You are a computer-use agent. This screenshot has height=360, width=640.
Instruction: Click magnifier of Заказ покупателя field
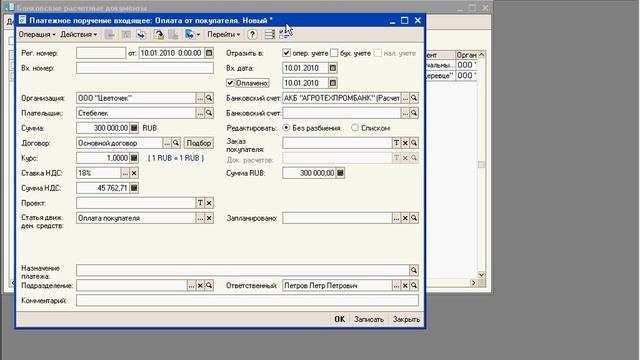coord(414,143)
